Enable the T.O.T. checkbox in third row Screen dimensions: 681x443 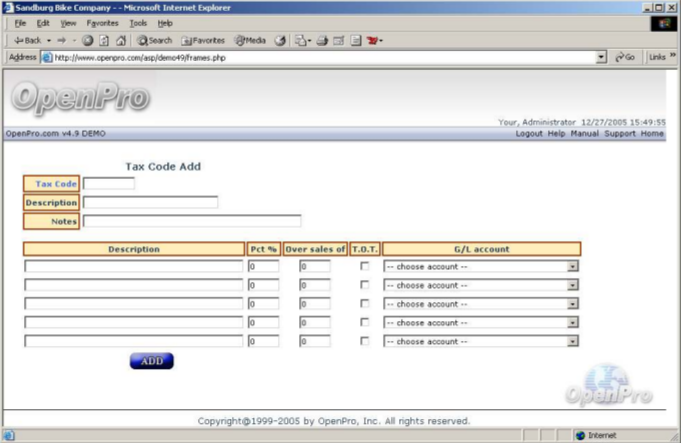pos(365,303)
